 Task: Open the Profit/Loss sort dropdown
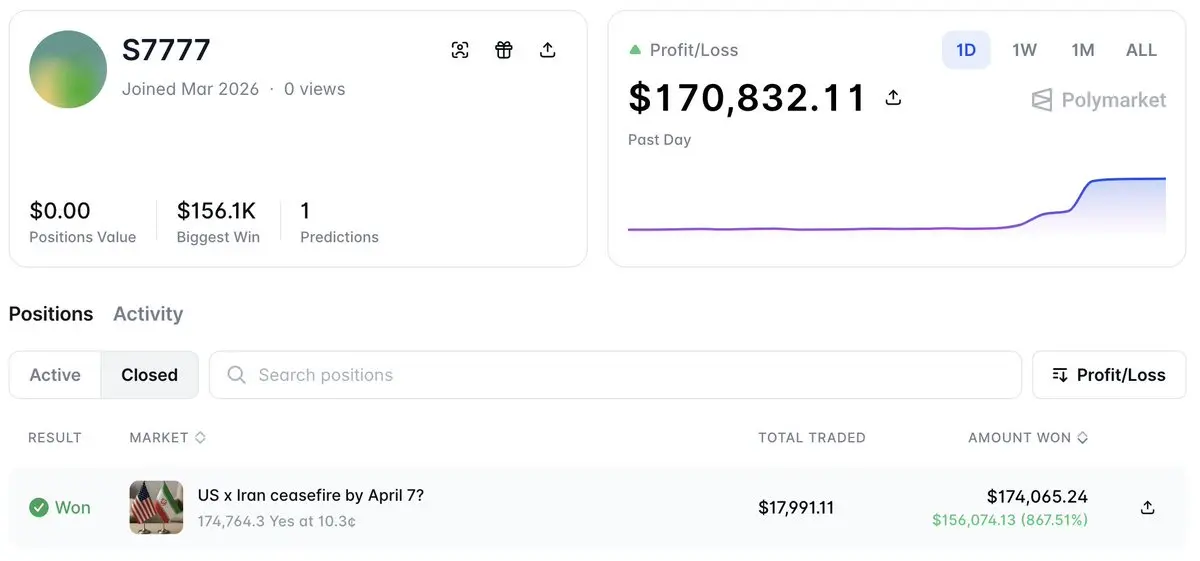1109,375
